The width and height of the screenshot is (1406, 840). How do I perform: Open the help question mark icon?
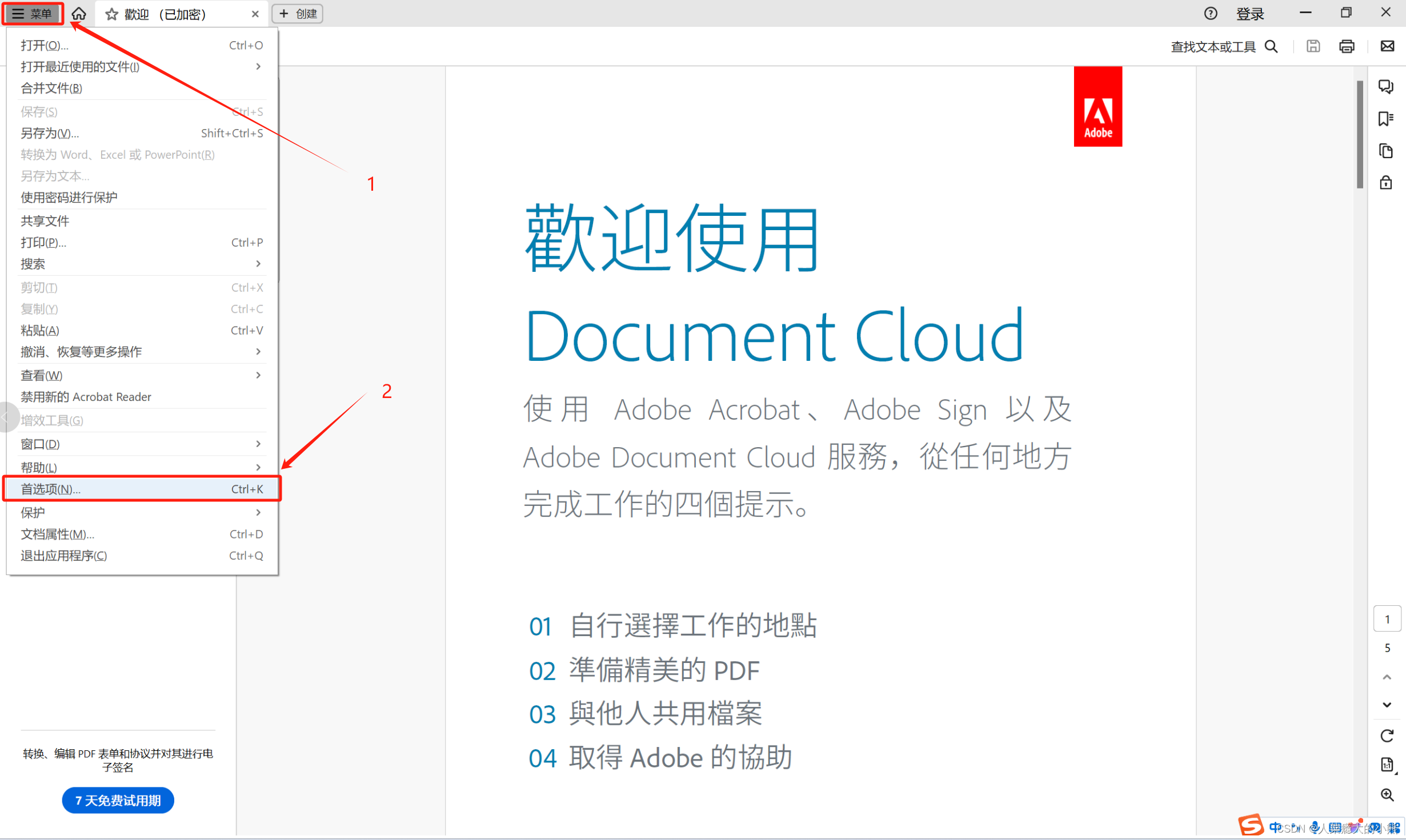tap(1211, 14)
